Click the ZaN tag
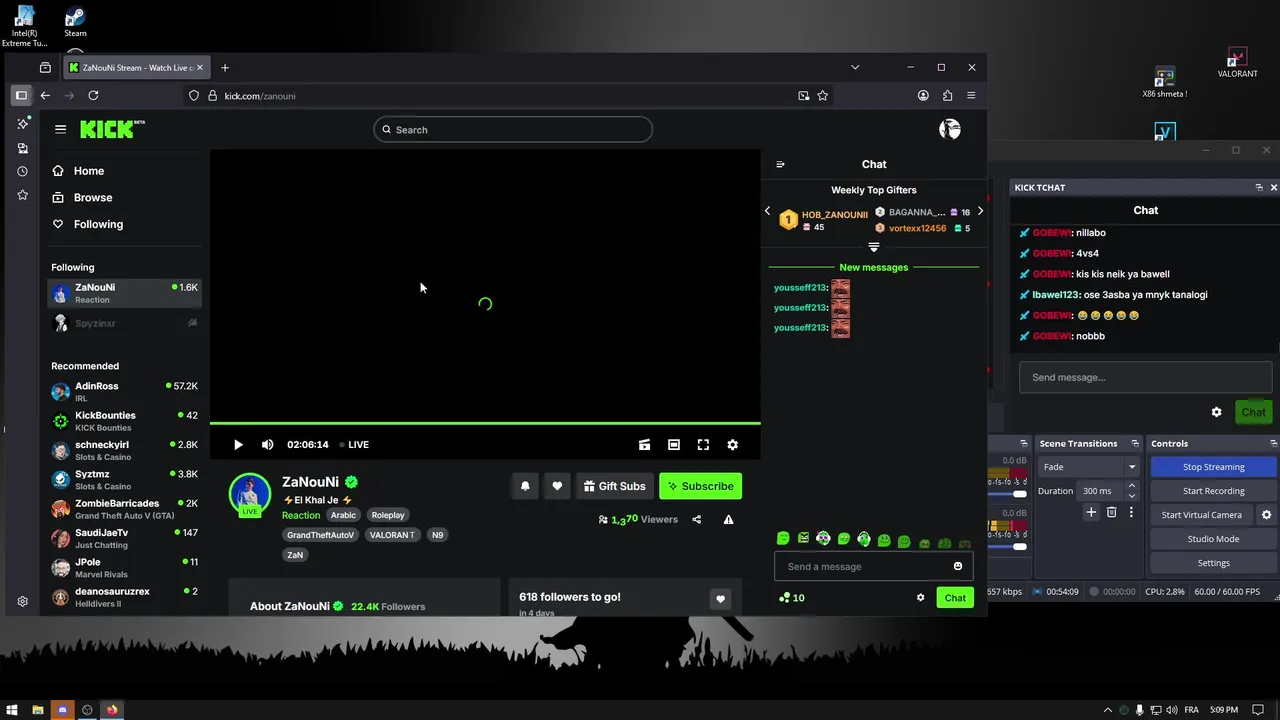The width and height of the screenshot is (1280, 720). tap(295, 555)
